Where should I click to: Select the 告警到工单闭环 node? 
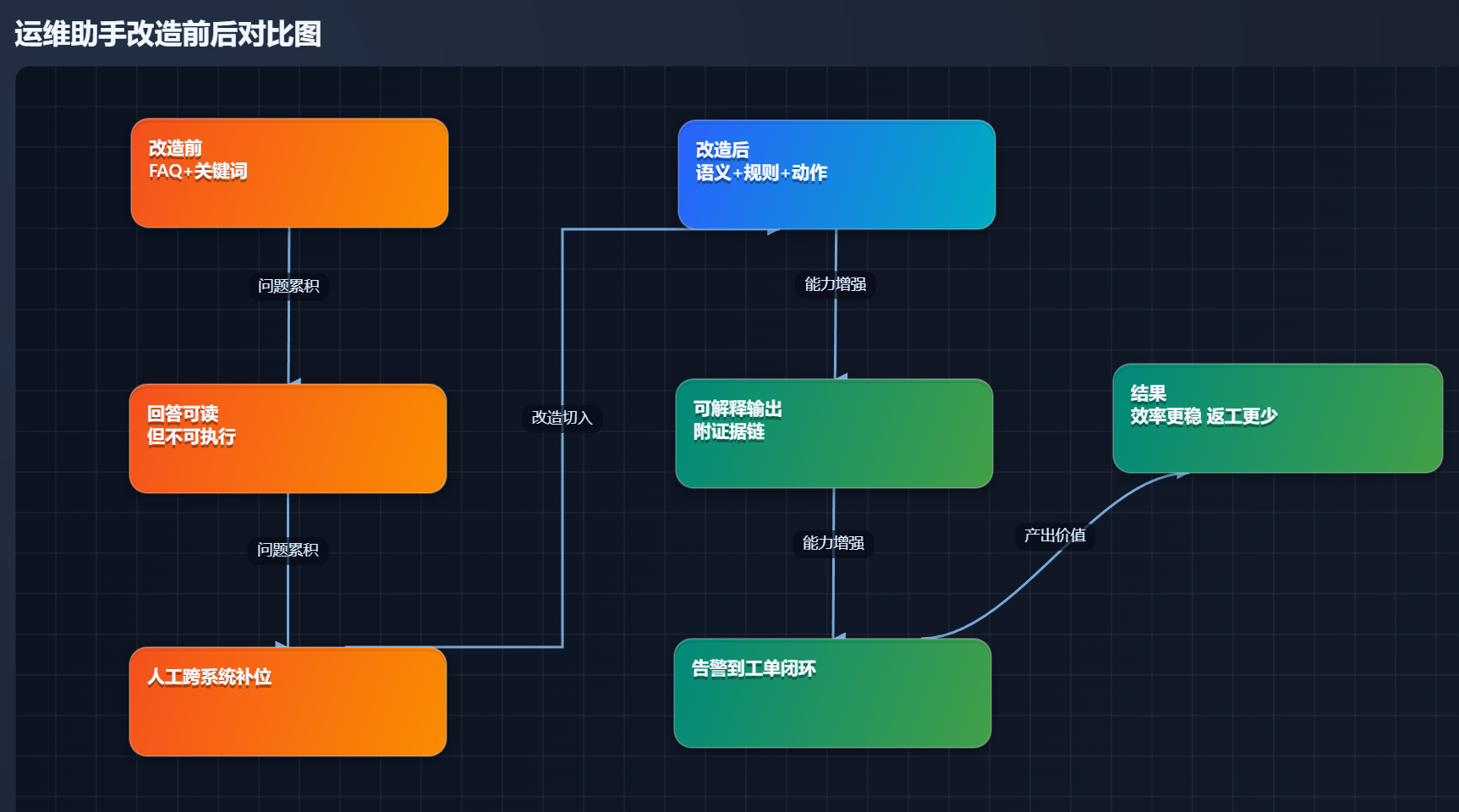point(832,693)
